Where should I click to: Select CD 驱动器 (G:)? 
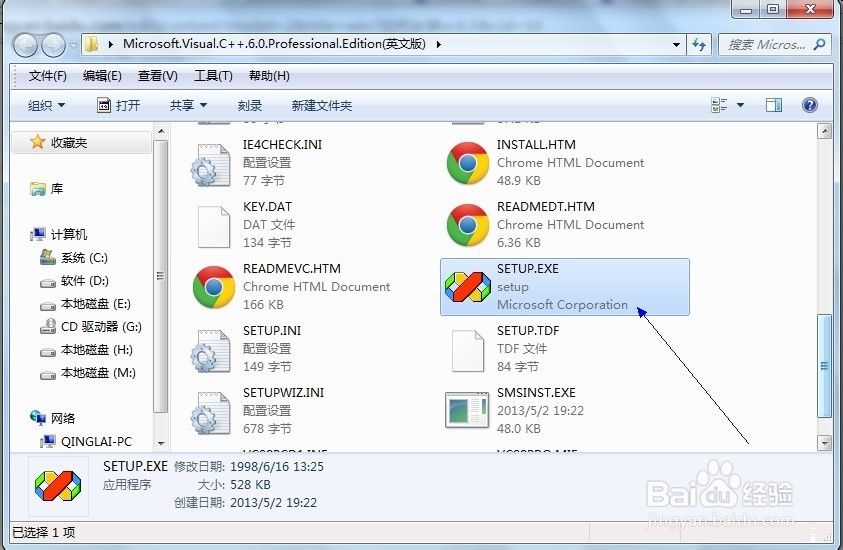point(90,326)
